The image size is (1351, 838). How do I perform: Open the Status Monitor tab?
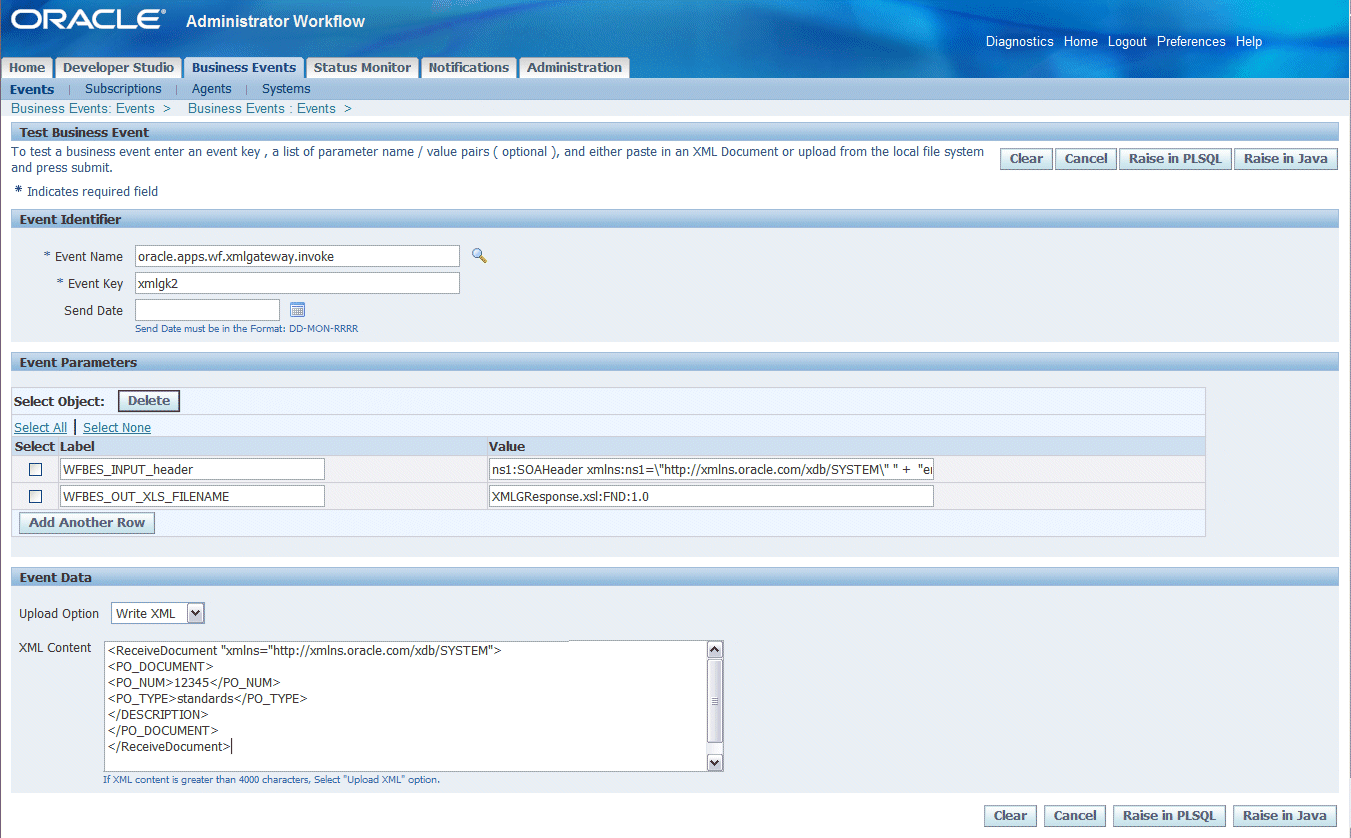362,67
